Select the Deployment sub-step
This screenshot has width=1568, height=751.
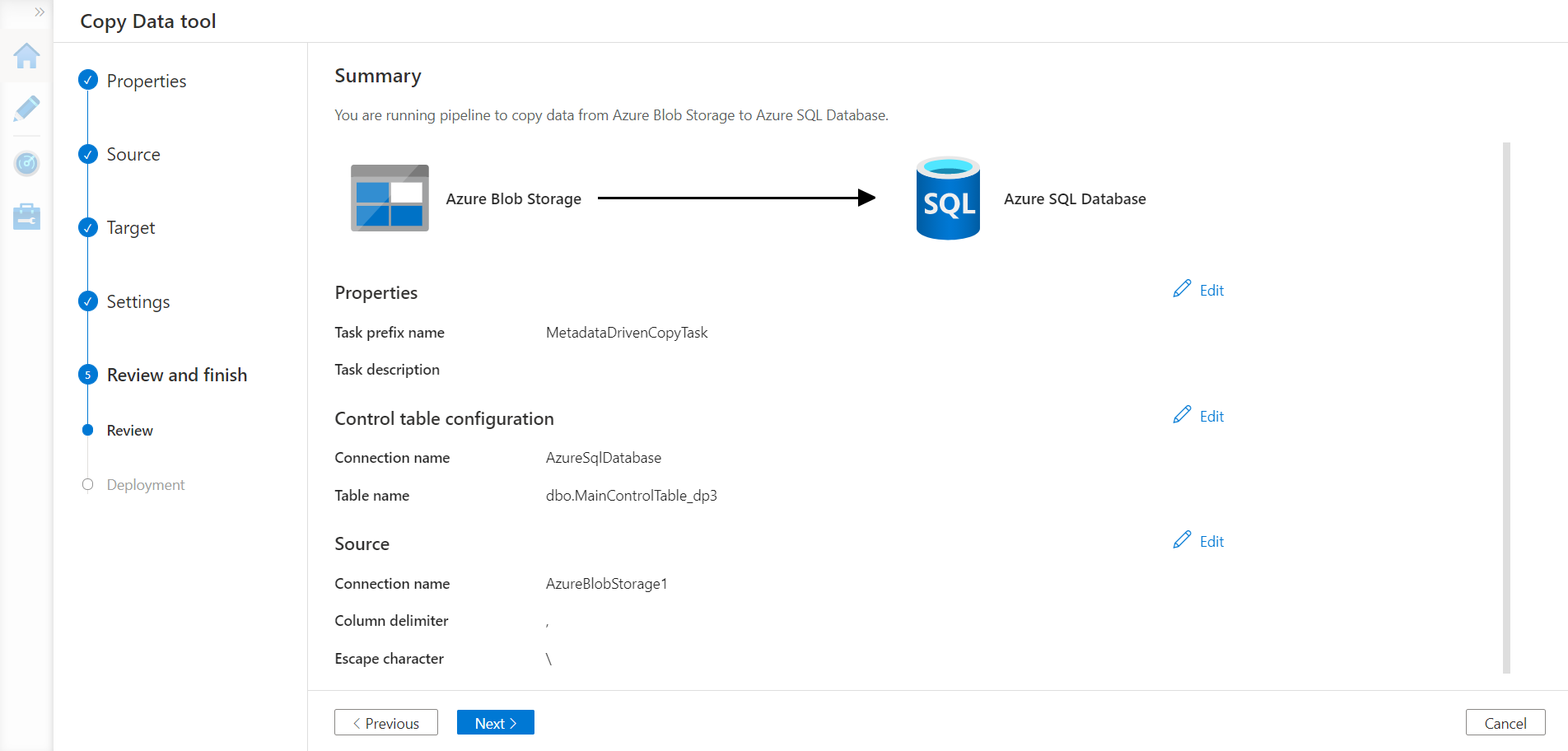tap(145, 485)
